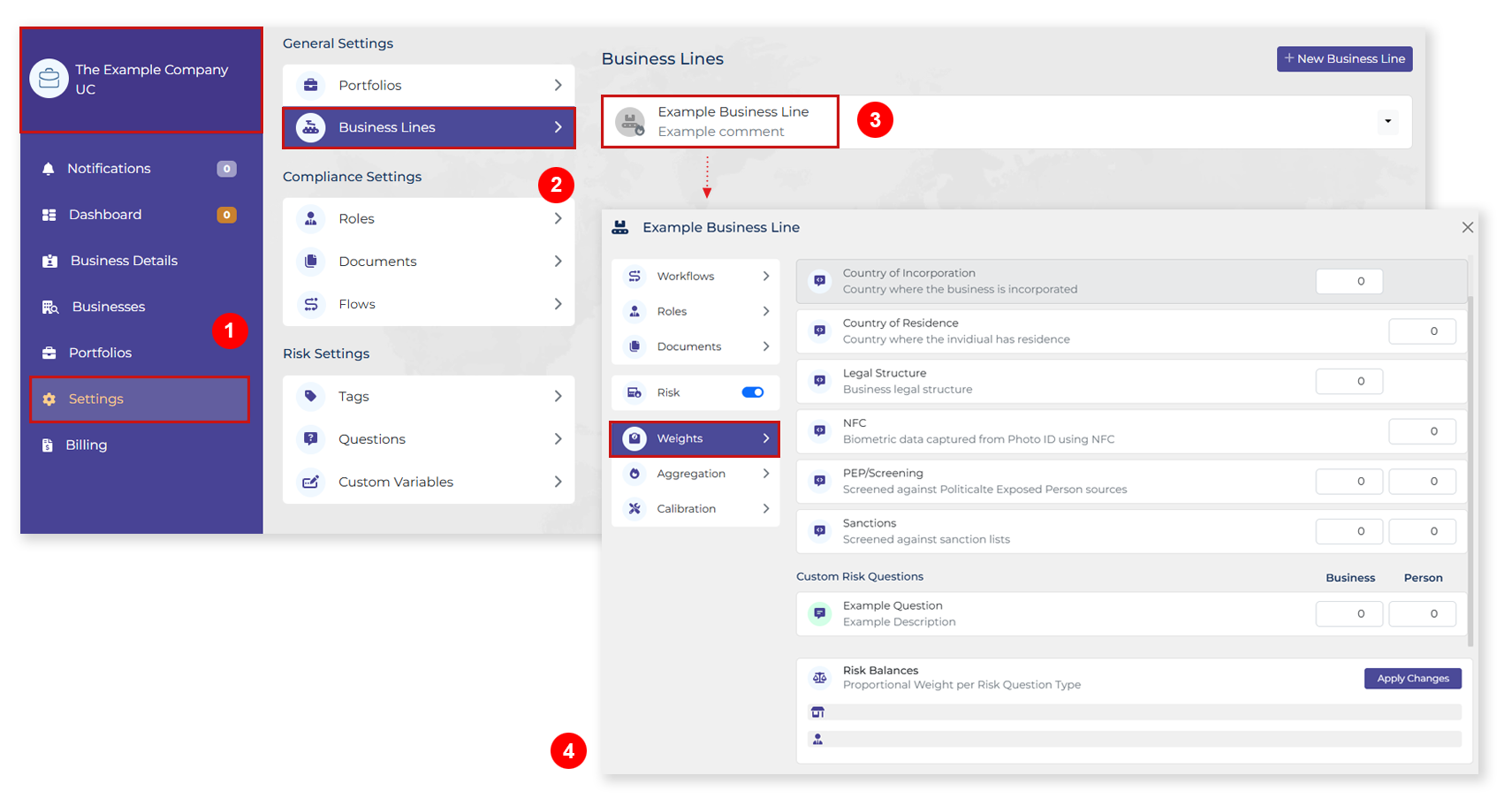Click the Calibration tools icon

click(634, 508)
